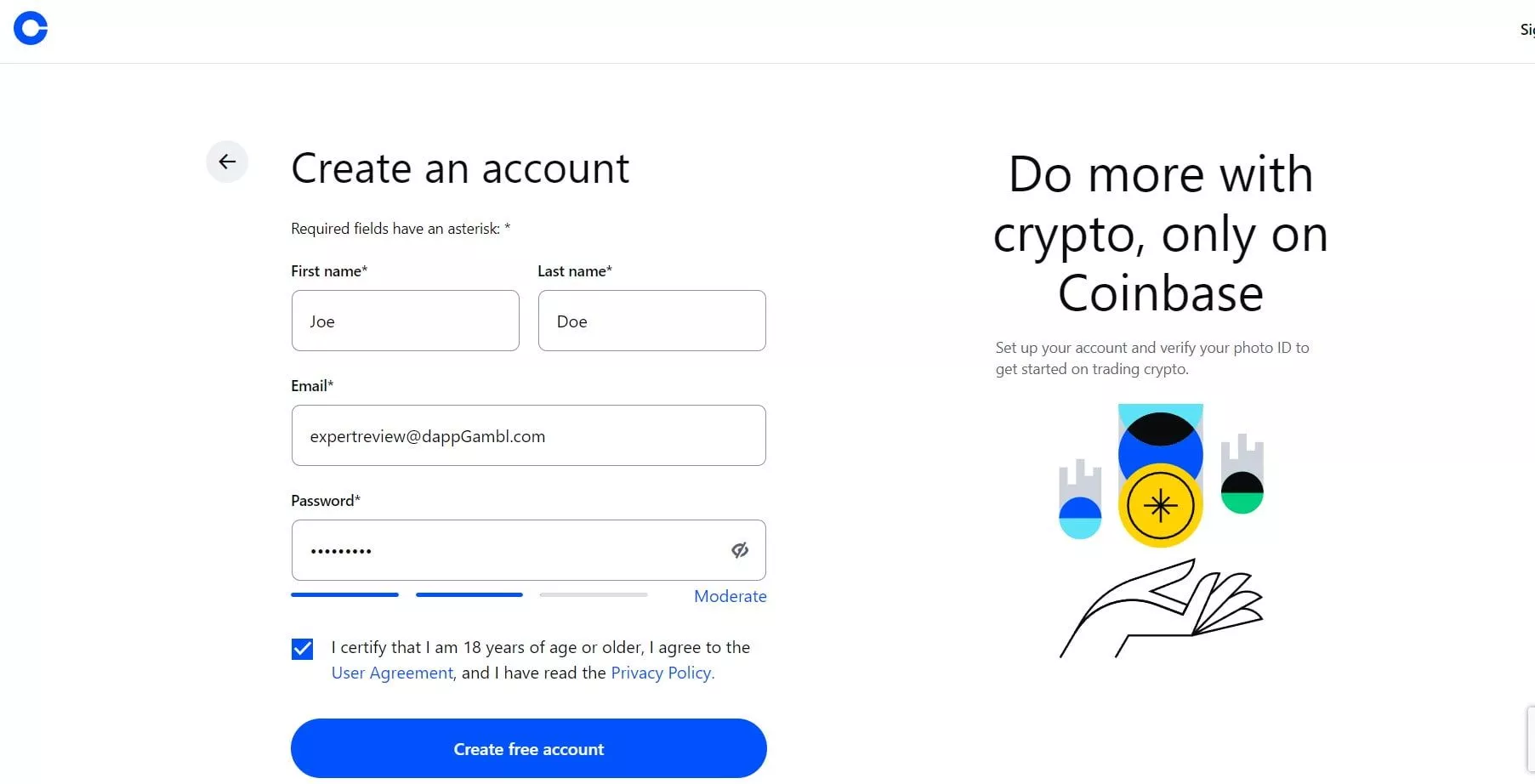1535x784 pixels.
Task: Show password with the crossed-eye icon
Action: 740,550
